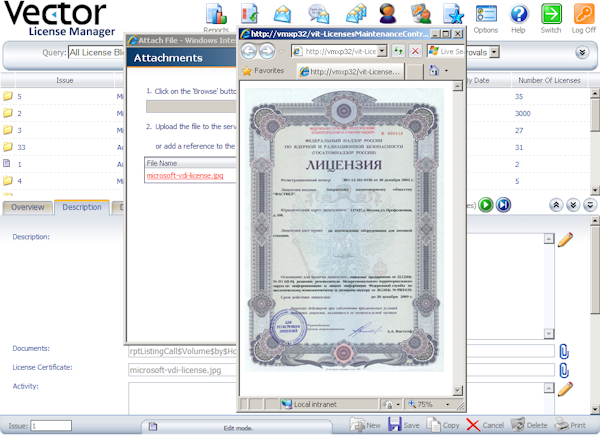Screen dimensions: 600x435
Task: Click the license list scrollbar up arrow
Action: pos(595,93)
